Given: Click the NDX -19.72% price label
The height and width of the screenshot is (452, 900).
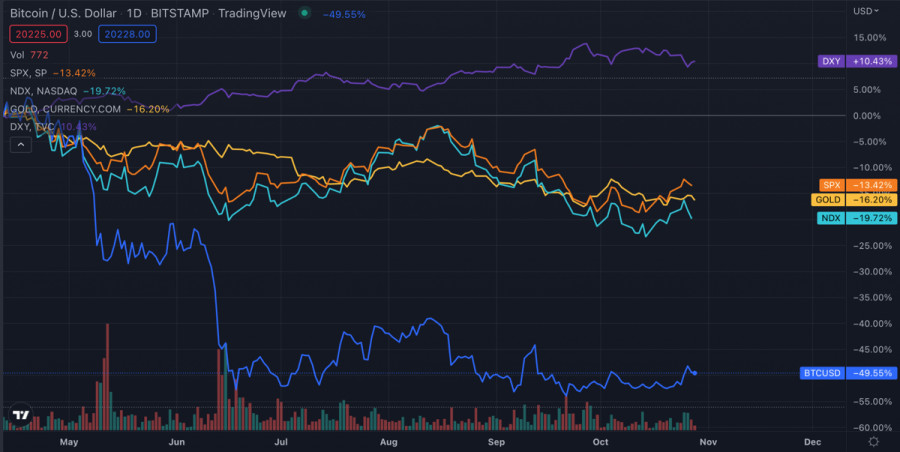Looking at the screenshot, I should coord(856,218).
